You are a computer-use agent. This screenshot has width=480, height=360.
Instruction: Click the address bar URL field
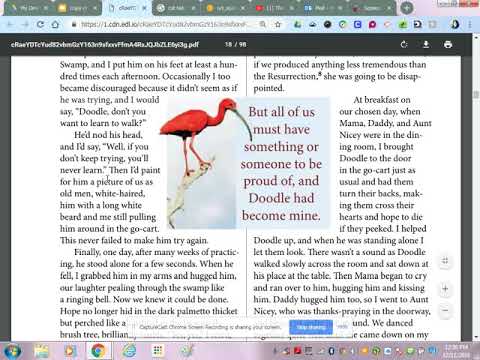pos(163,24)
